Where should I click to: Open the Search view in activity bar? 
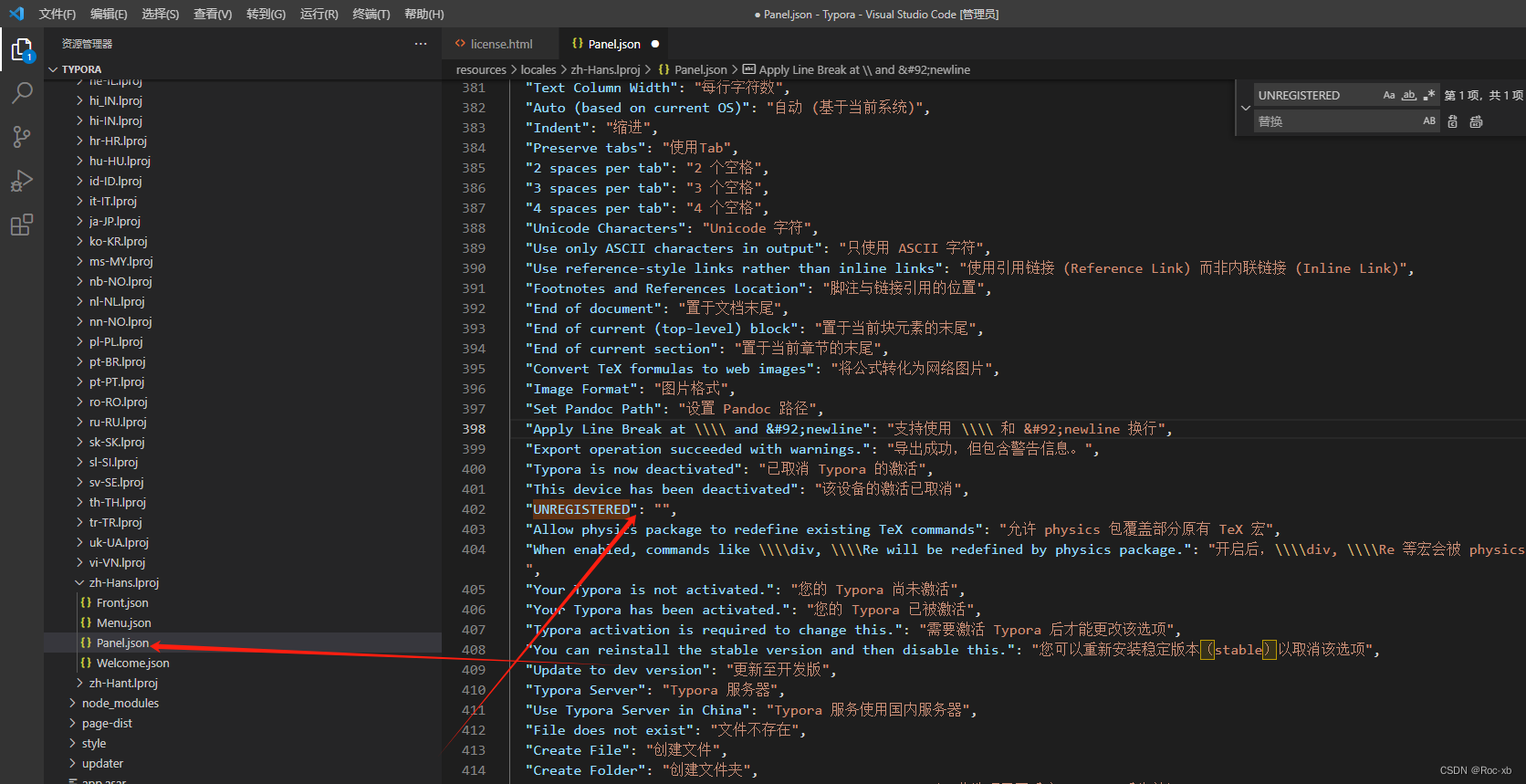point(22,93)
